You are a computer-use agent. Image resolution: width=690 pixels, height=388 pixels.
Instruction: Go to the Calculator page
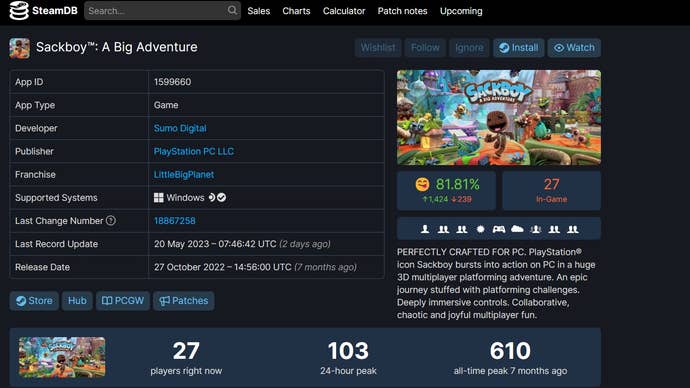(344, 11)
